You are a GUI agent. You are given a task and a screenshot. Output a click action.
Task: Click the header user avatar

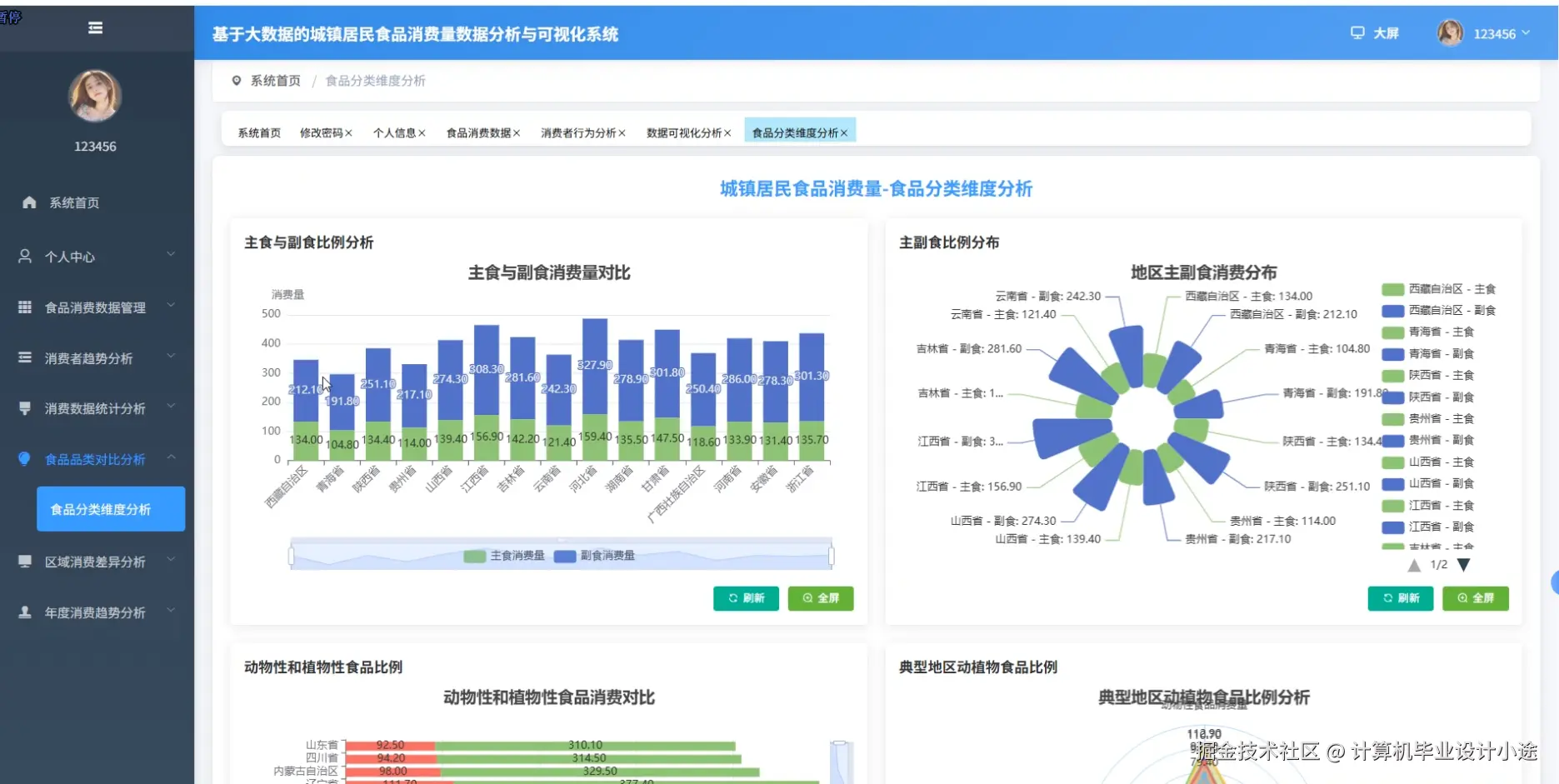tap(1450, 33)
